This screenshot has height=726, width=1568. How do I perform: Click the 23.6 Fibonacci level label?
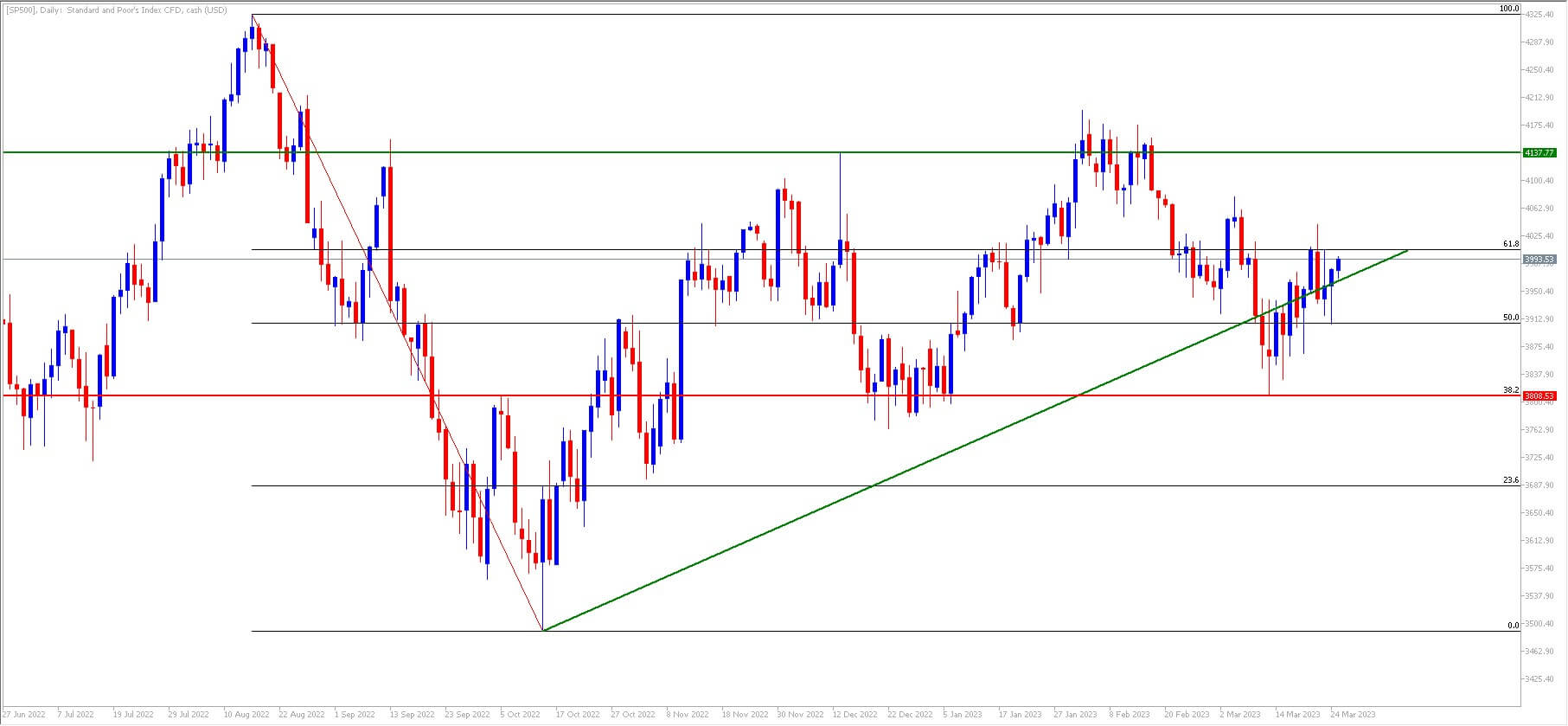pos(1511,480)
